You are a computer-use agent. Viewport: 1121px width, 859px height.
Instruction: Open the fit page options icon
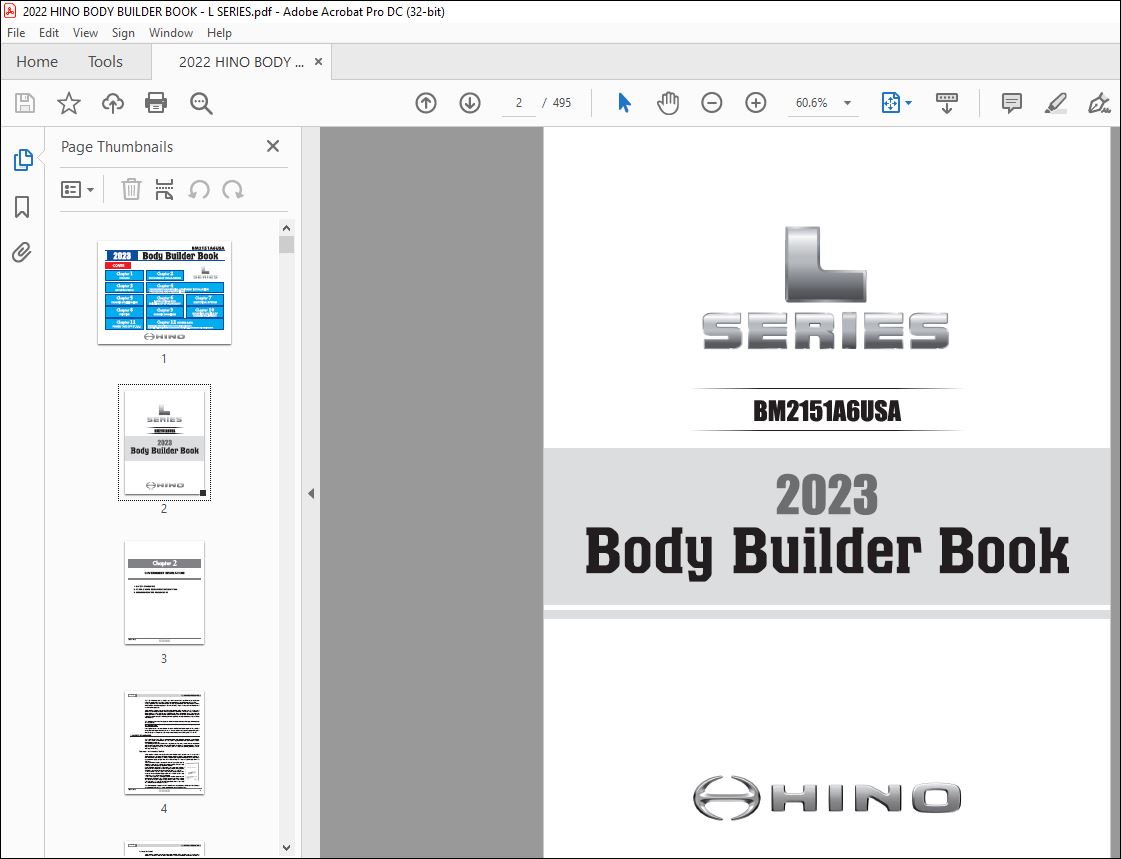click(891, 103)
